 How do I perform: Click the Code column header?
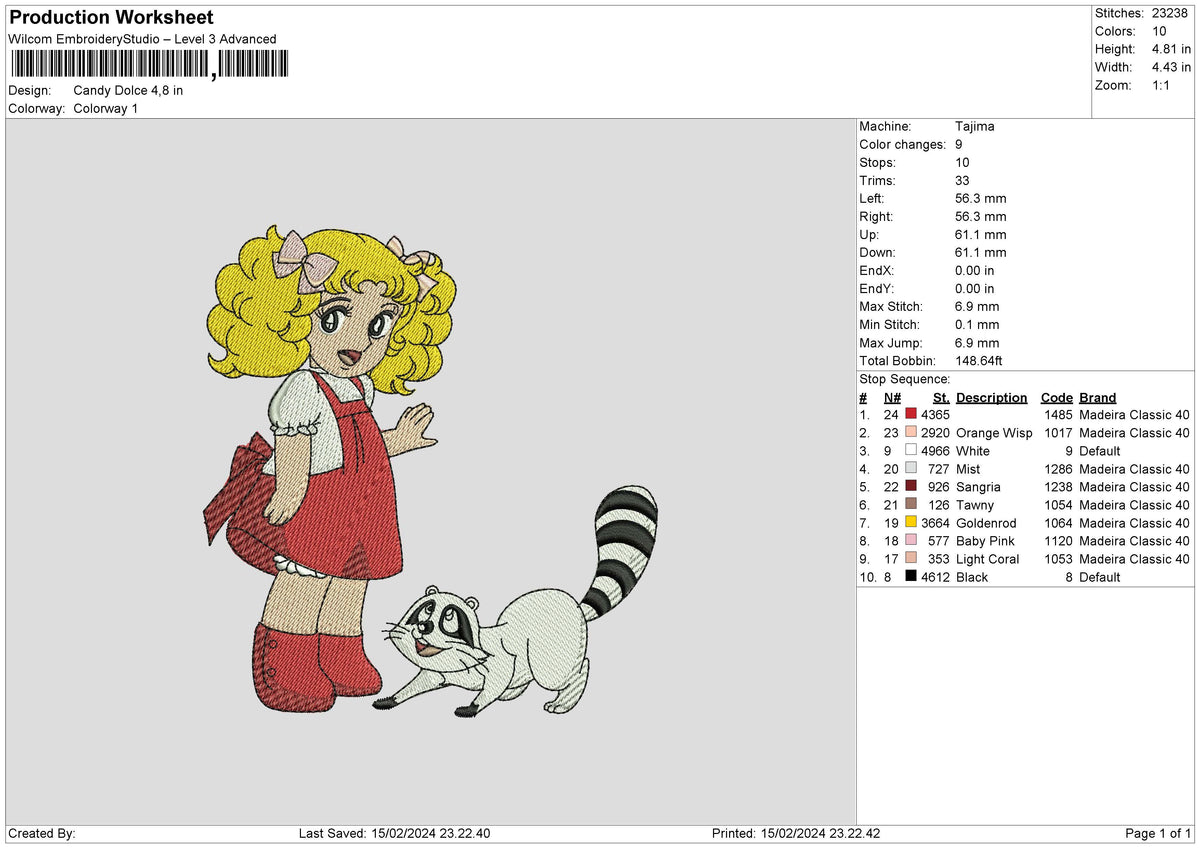pos(1056,398)
